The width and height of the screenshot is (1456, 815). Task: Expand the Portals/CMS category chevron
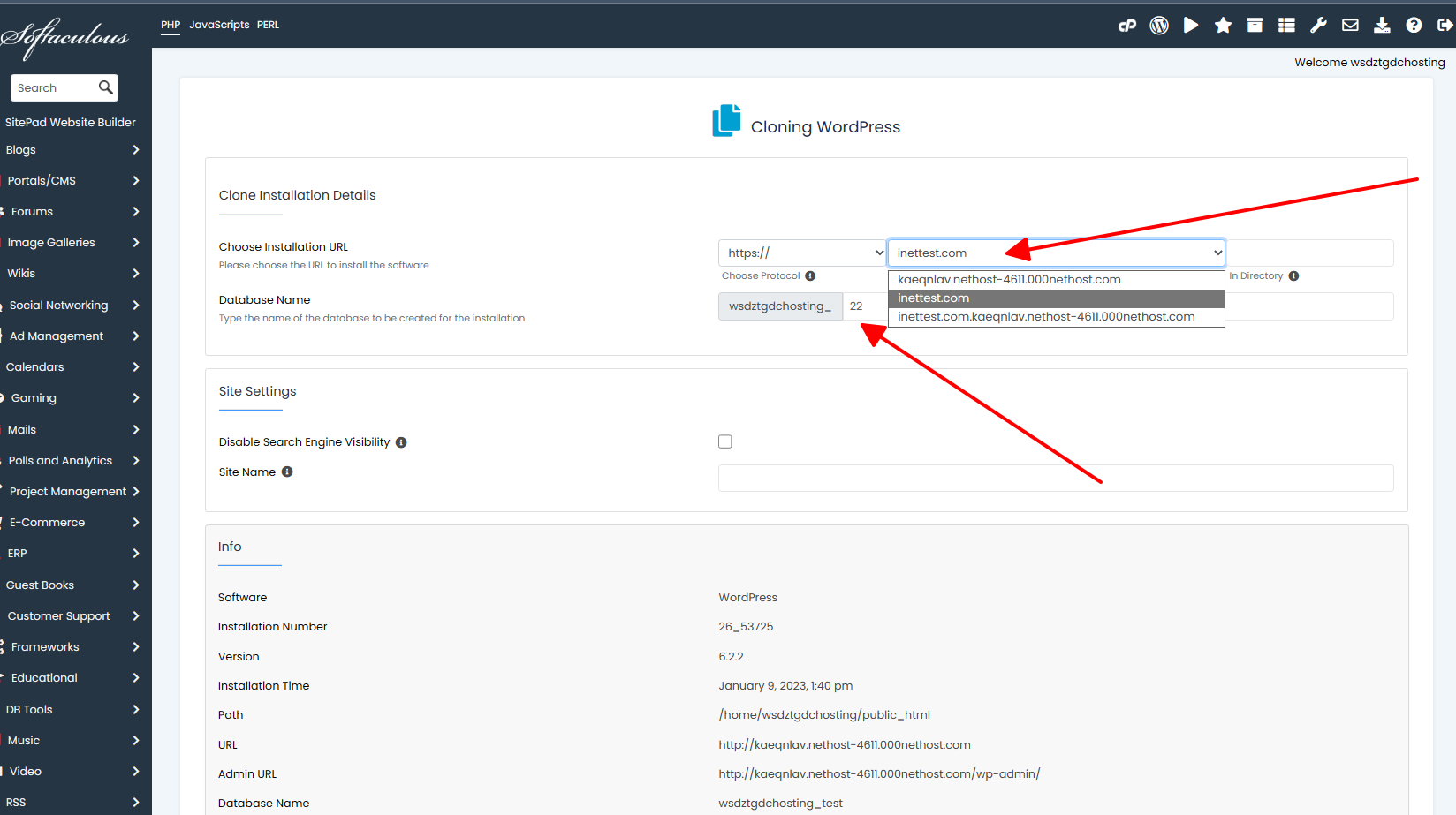[x=136, y=181]
